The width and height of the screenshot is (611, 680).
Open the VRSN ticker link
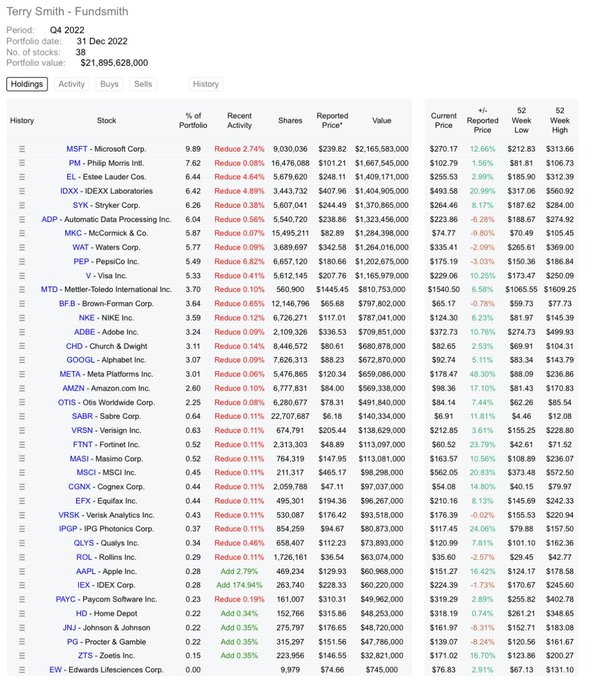pyautogui.click(x=82, y=431)
